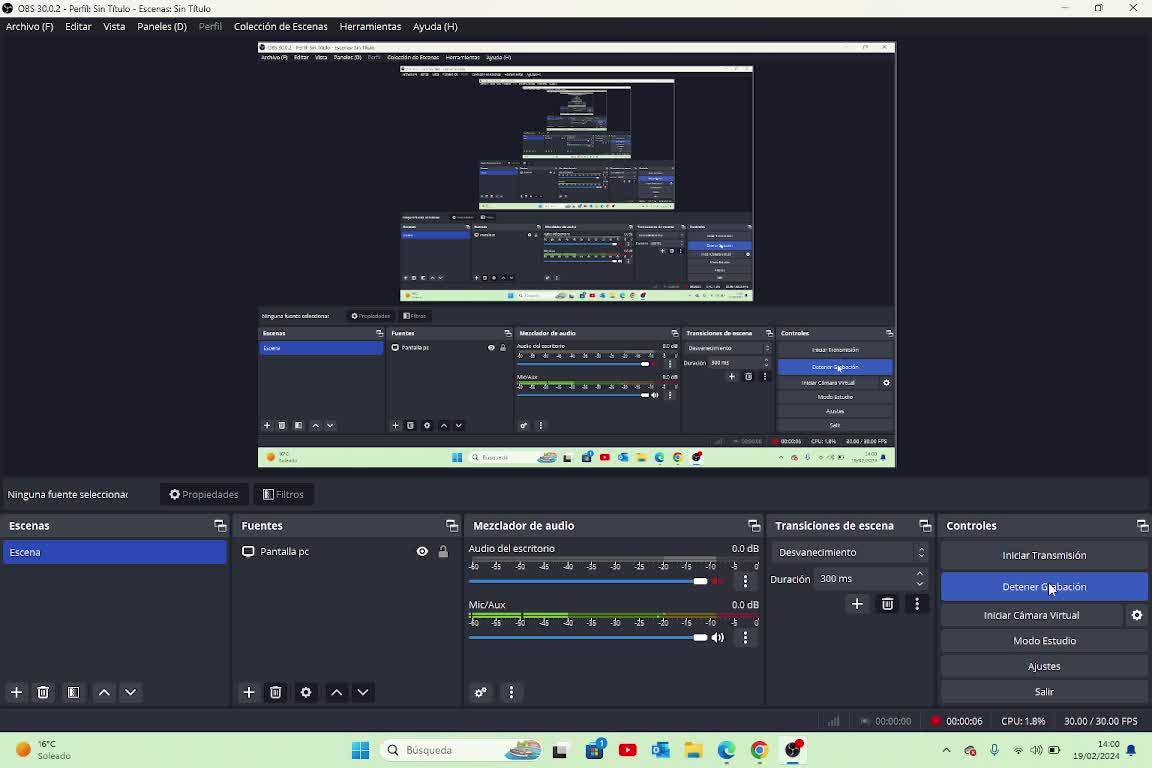This screenshot has height=768, width=1152.
Task: Add a new scene with plus icon
Action: coord(16,692)
